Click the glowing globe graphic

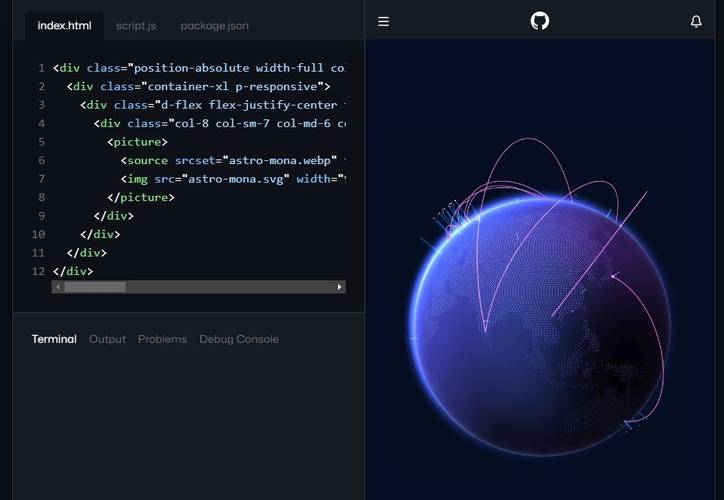pos(539,325)
